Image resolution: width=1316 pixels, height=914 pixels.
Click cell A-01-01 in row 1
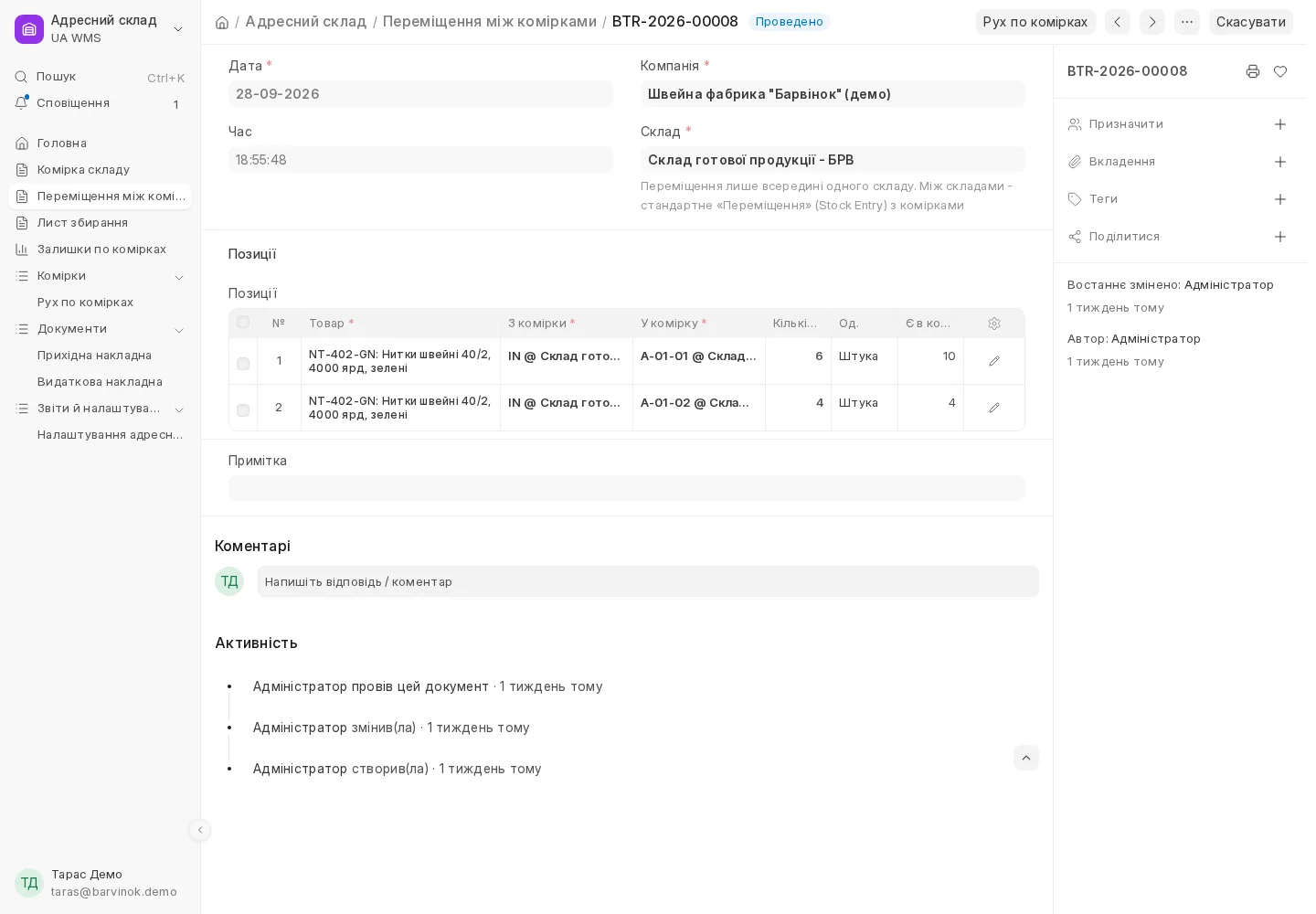tap(699, 361)
